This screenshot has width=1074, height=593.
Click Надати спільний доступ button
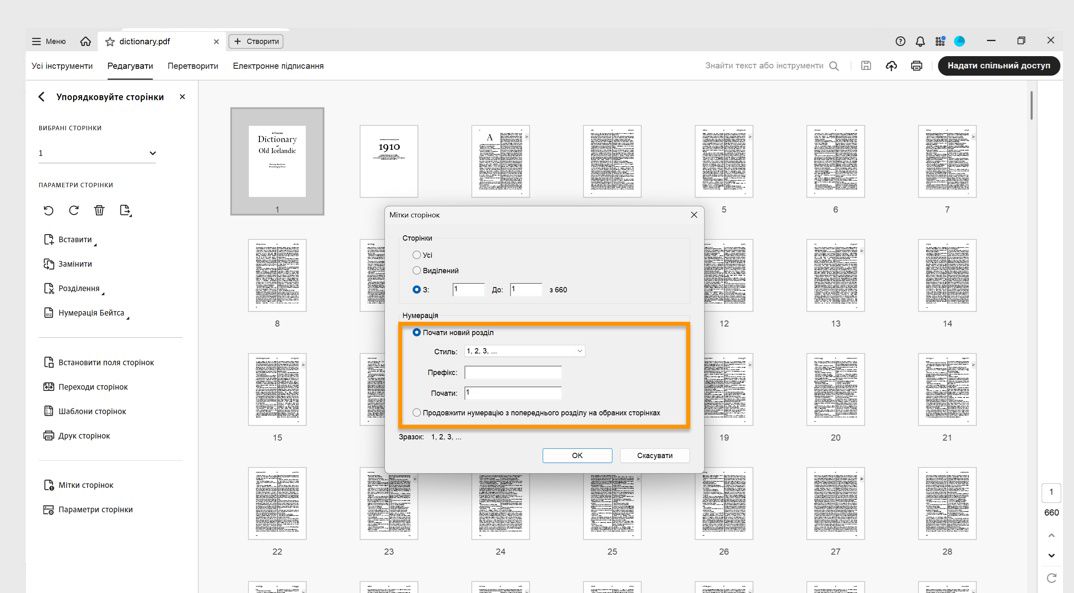point(999,66)
